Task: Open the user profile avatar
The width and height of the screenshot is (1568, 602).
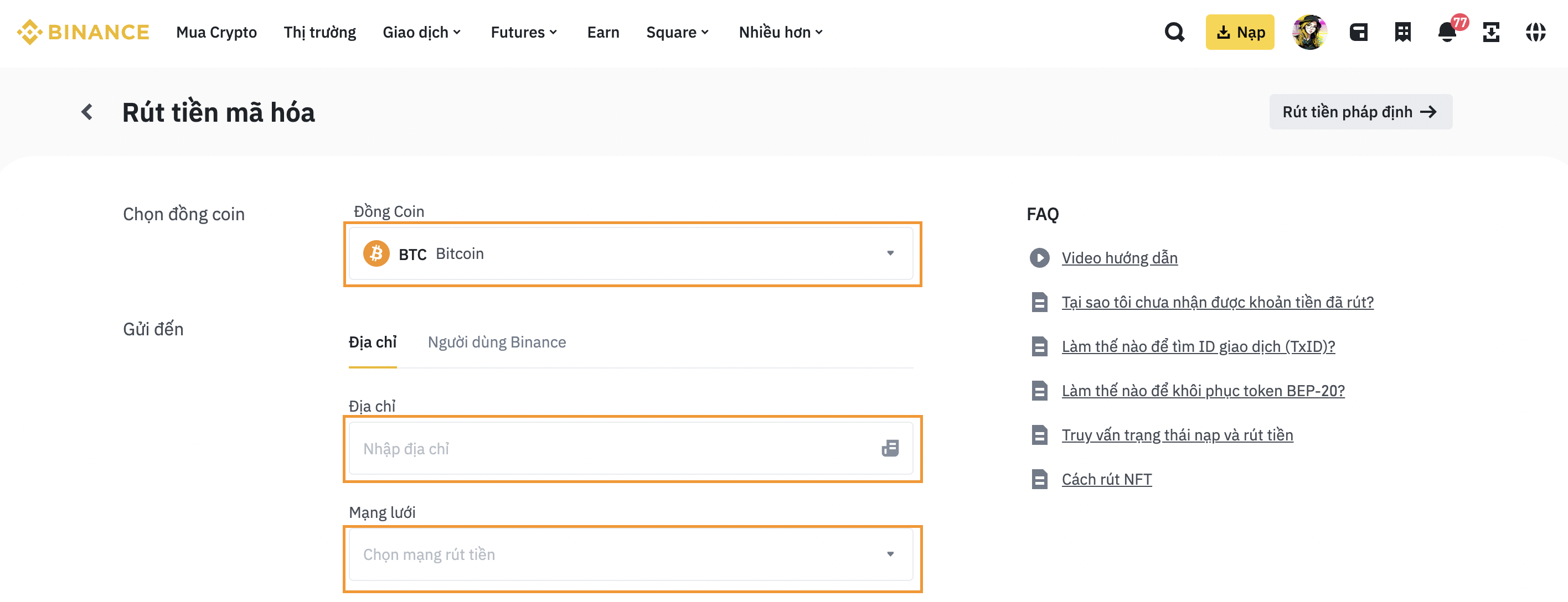Action: (1309, 32)
